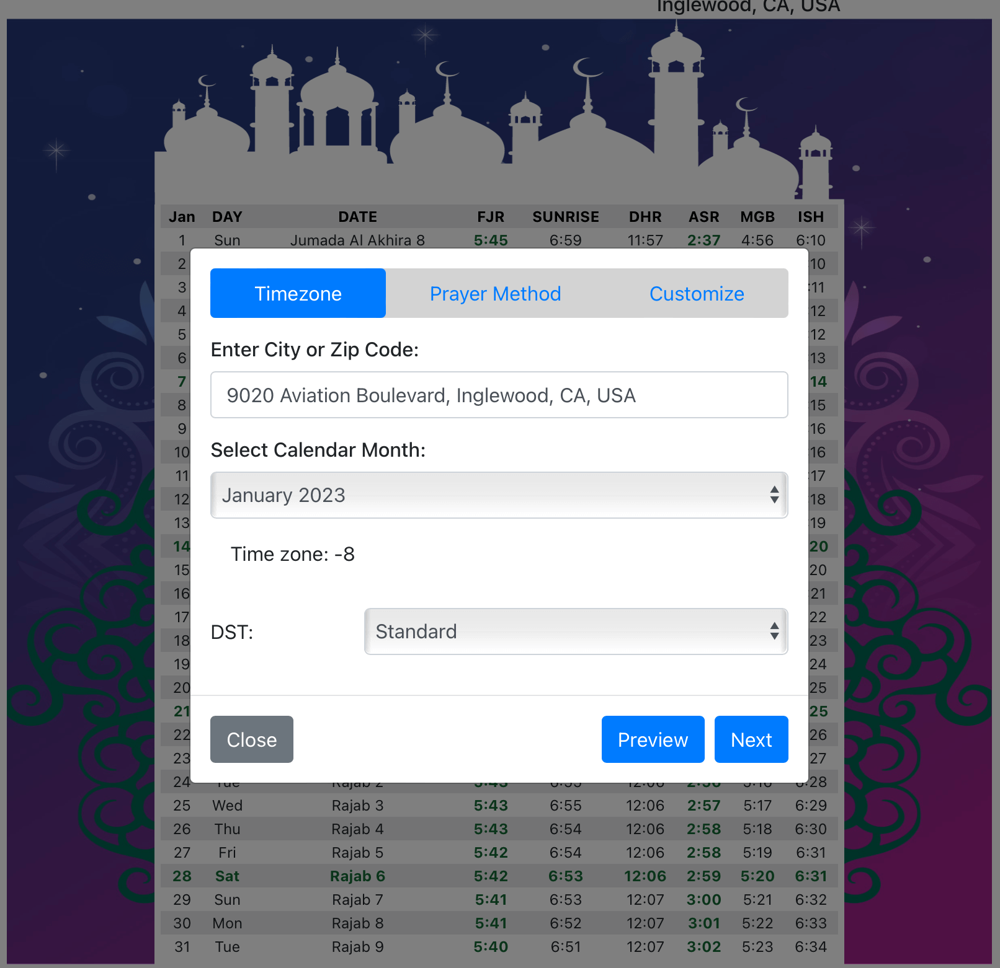Click the Preview button
The width and height of the screenshot is (1000, 968).
[x=652, y=740]
